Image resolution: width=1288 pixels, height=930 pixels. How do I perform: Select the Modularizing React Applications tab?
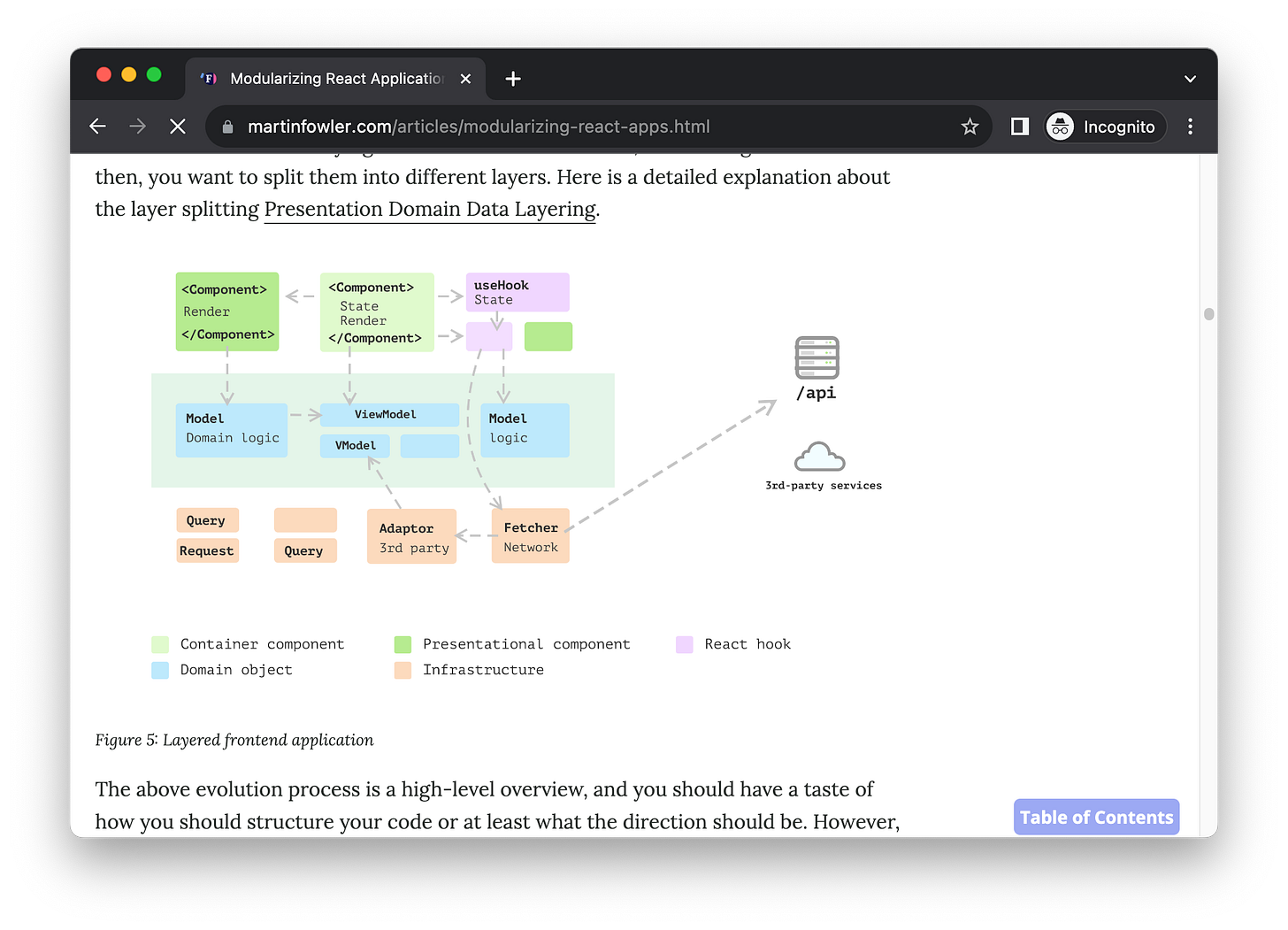click(x=336, y=79)
